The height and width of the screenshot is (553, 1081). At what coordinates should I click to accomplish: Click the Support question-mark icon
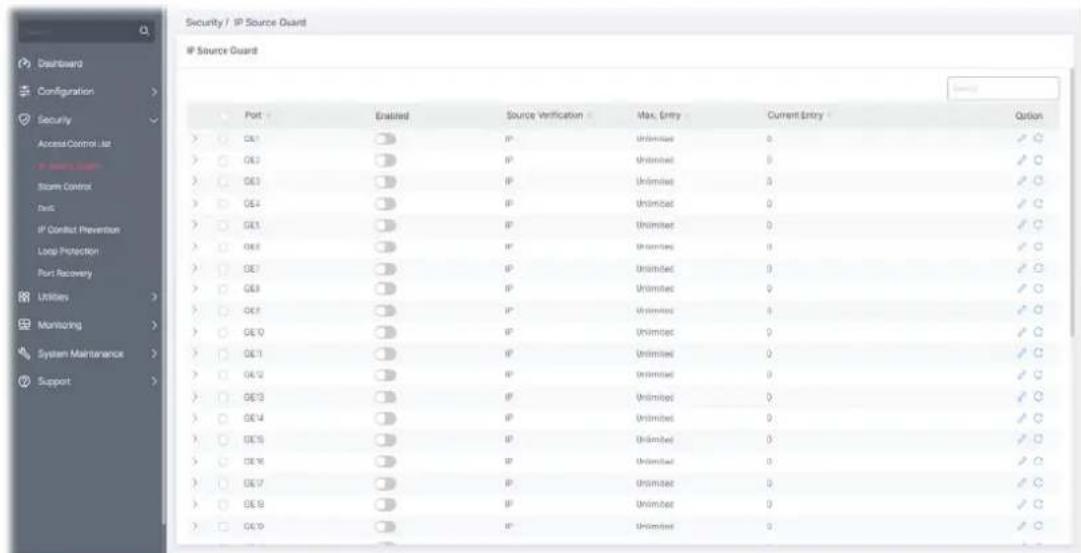[24, 381]
